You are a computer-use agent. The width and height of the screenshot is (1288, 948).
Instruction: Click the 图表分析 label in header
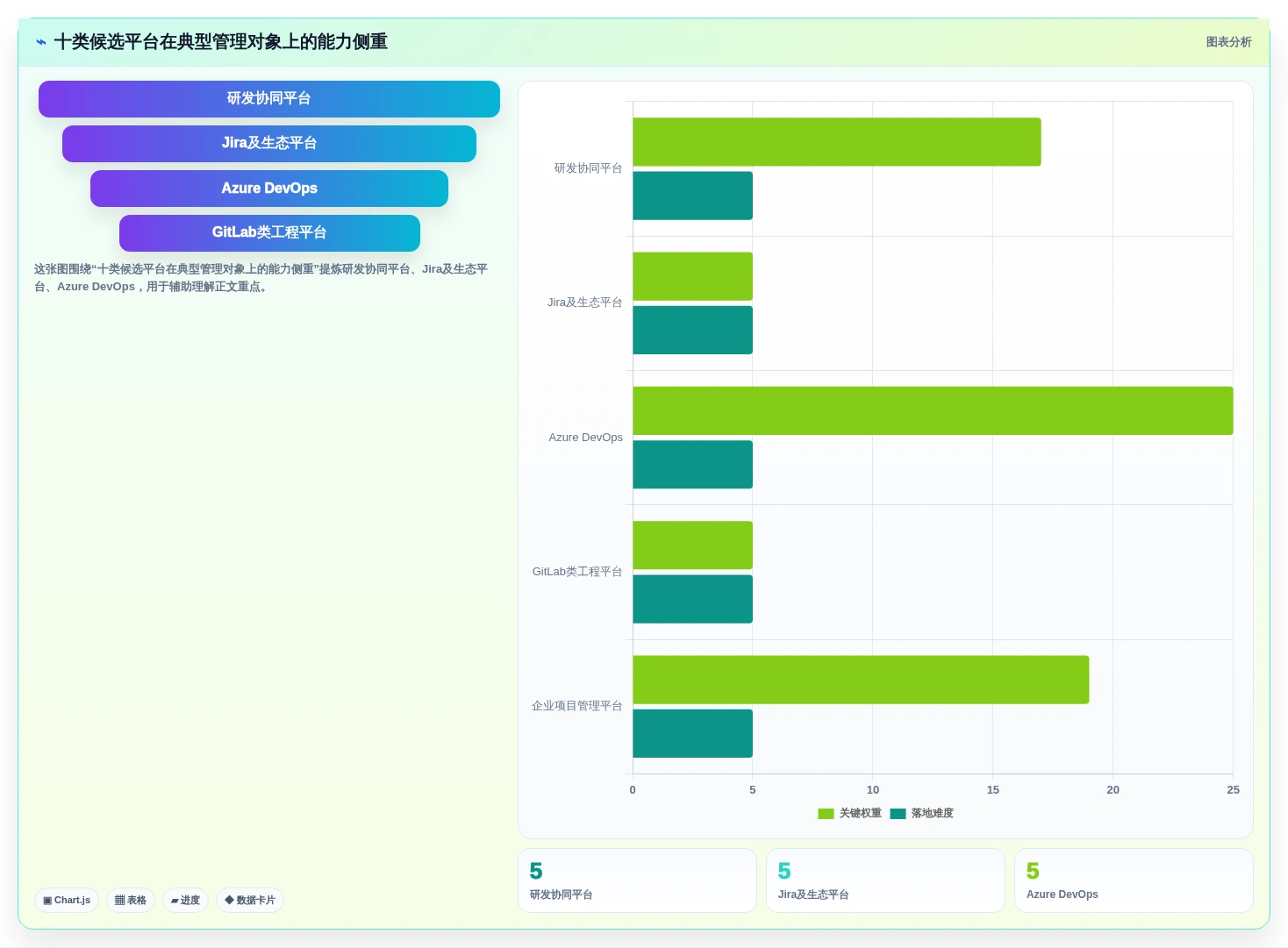point(1228,42)
